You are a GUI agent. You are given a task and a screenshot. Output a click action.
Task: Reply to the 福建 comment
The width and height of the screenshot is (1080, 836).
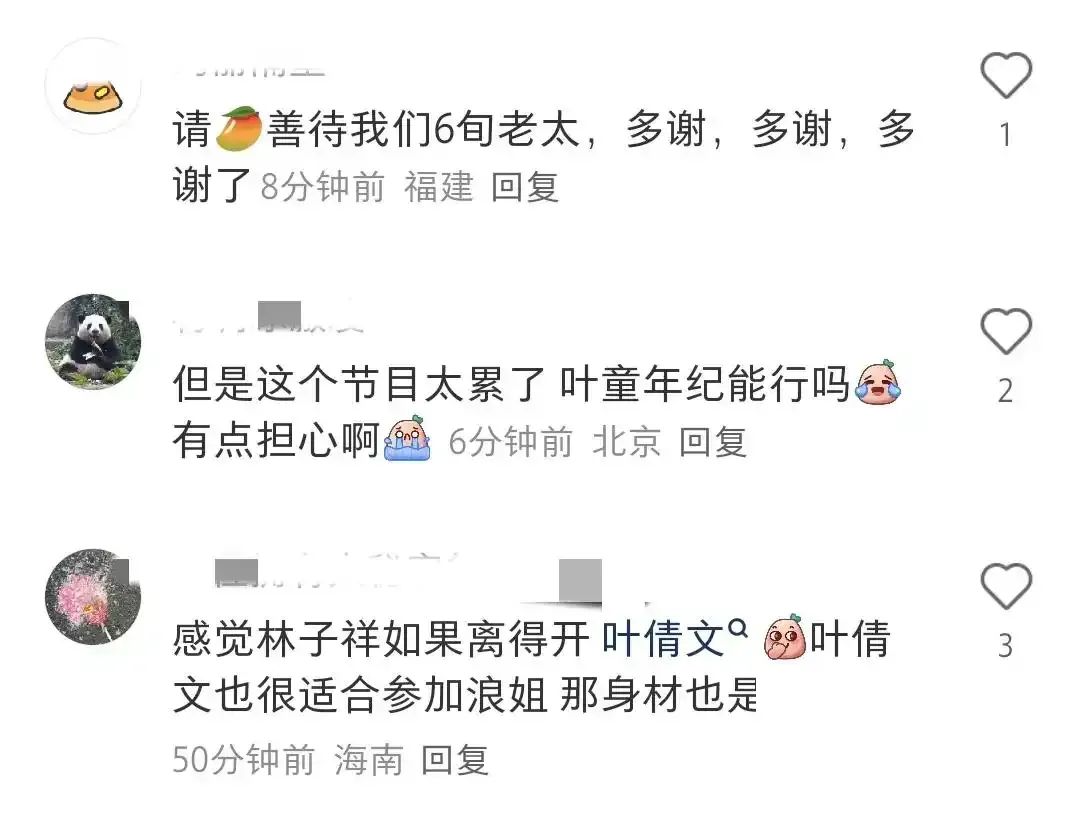click(x=525, y=187)
